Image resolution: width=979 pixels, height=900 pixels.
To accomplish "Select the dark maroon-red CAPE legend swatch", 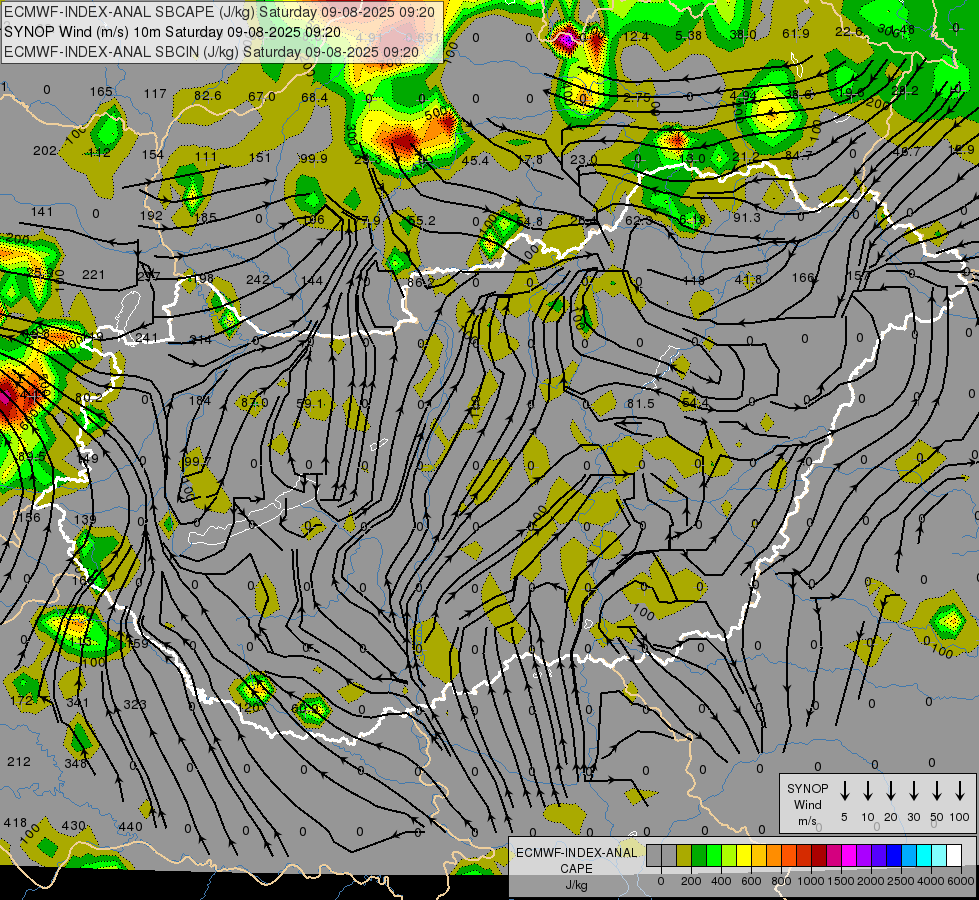I will pos(819,856).
